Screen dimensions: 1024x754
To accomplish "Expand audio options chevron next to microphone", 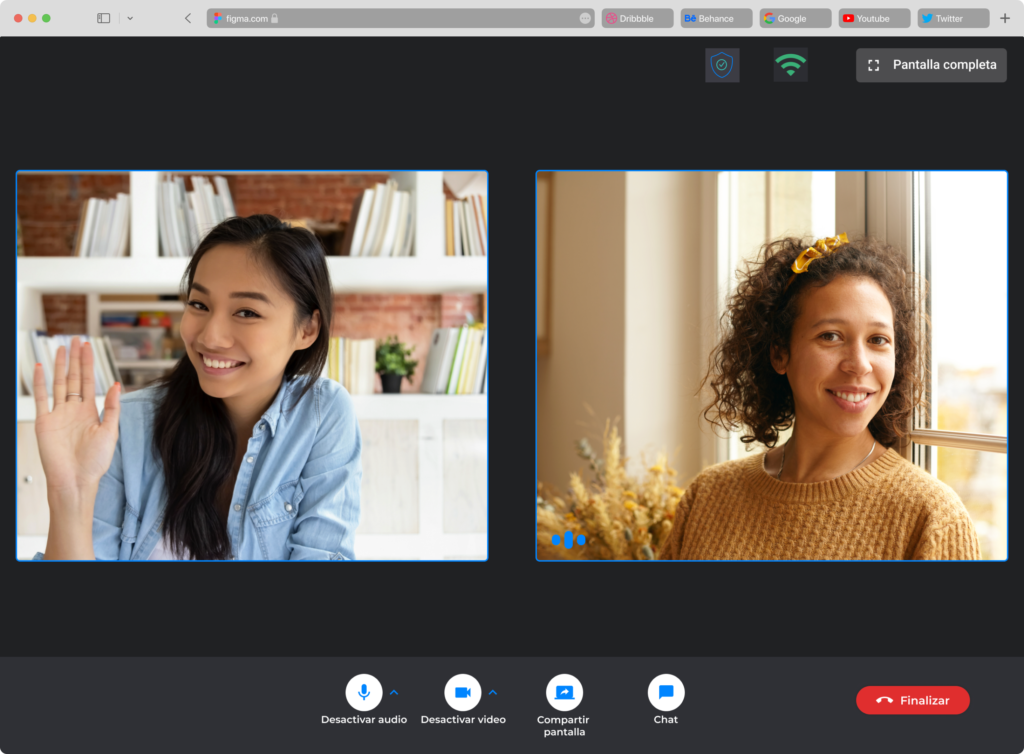I will pos(394,692).
